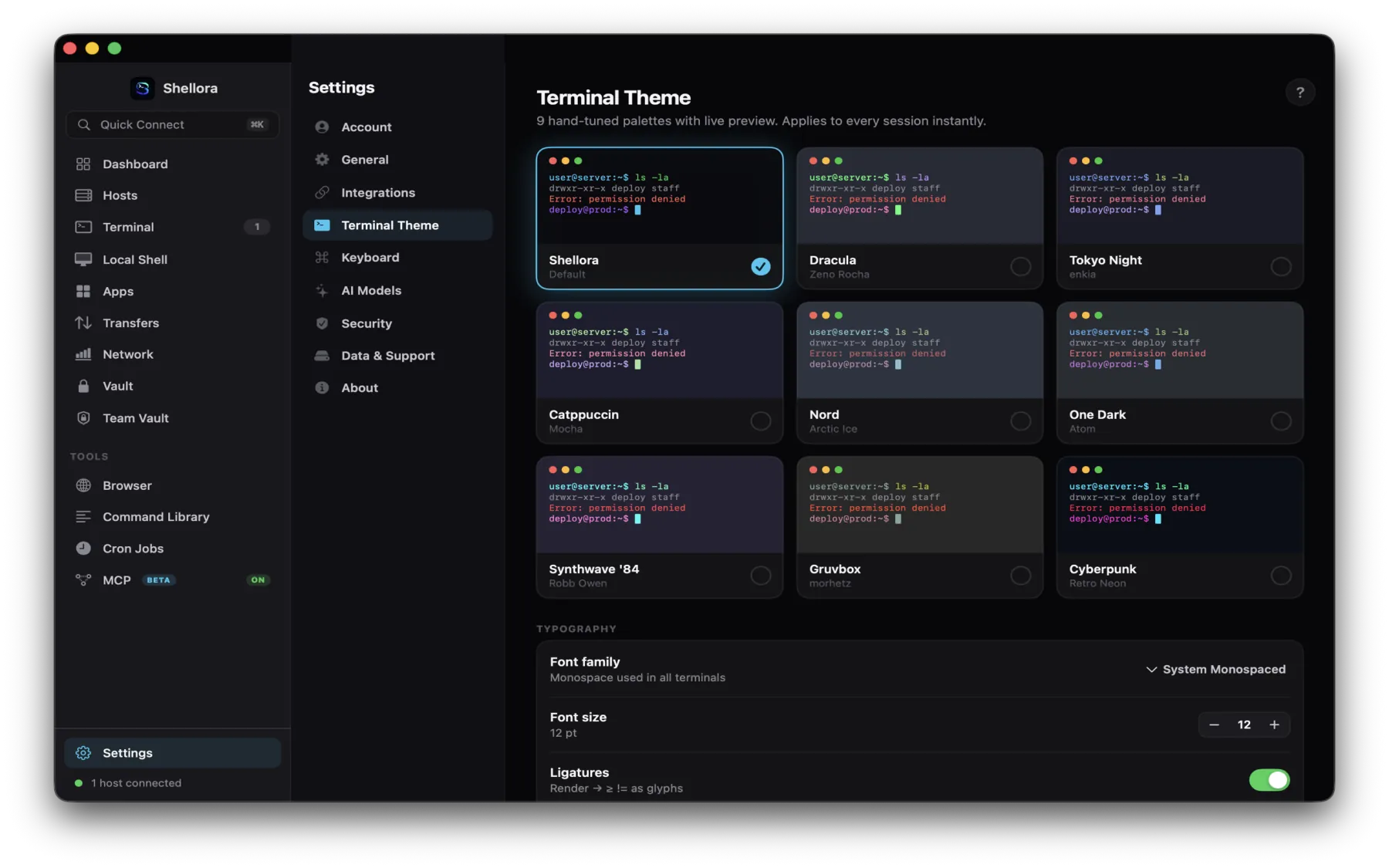Click the Settings gear icon at bottom
The image size is (1389, 868).
[x=83, y=753]
